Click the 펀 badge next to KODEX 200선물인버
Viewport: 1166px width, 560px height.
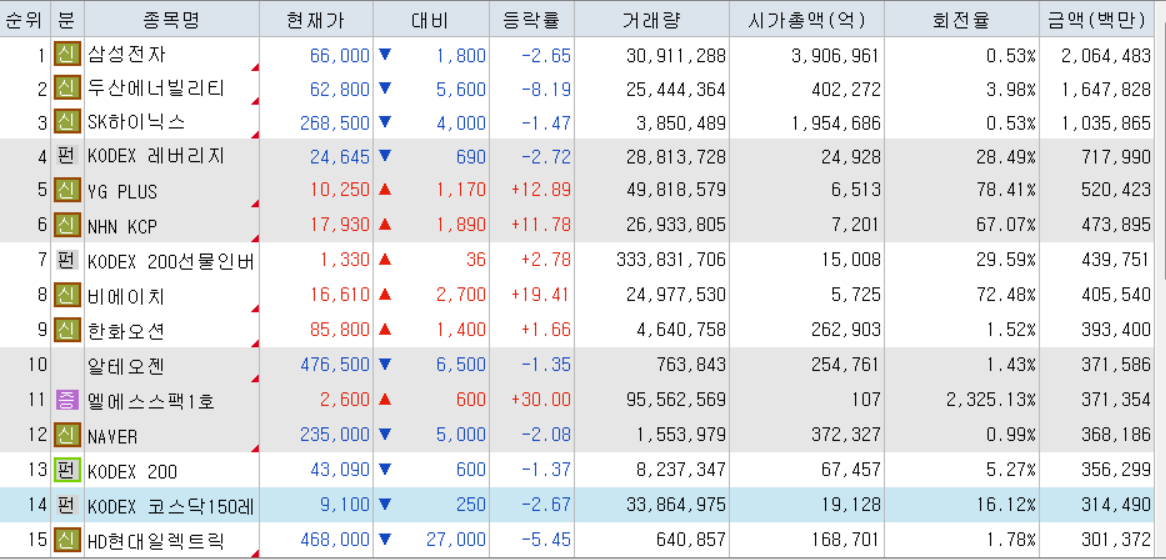[x=67, y=260]
